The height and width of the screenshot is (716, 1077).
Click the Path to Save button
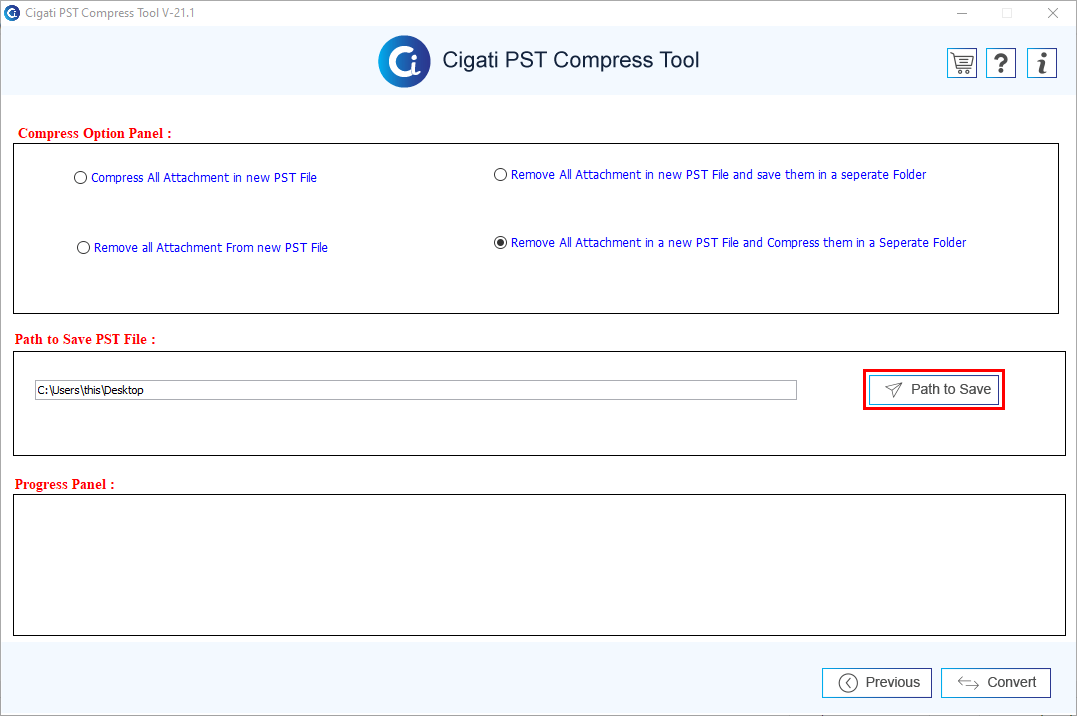[934, 390]
